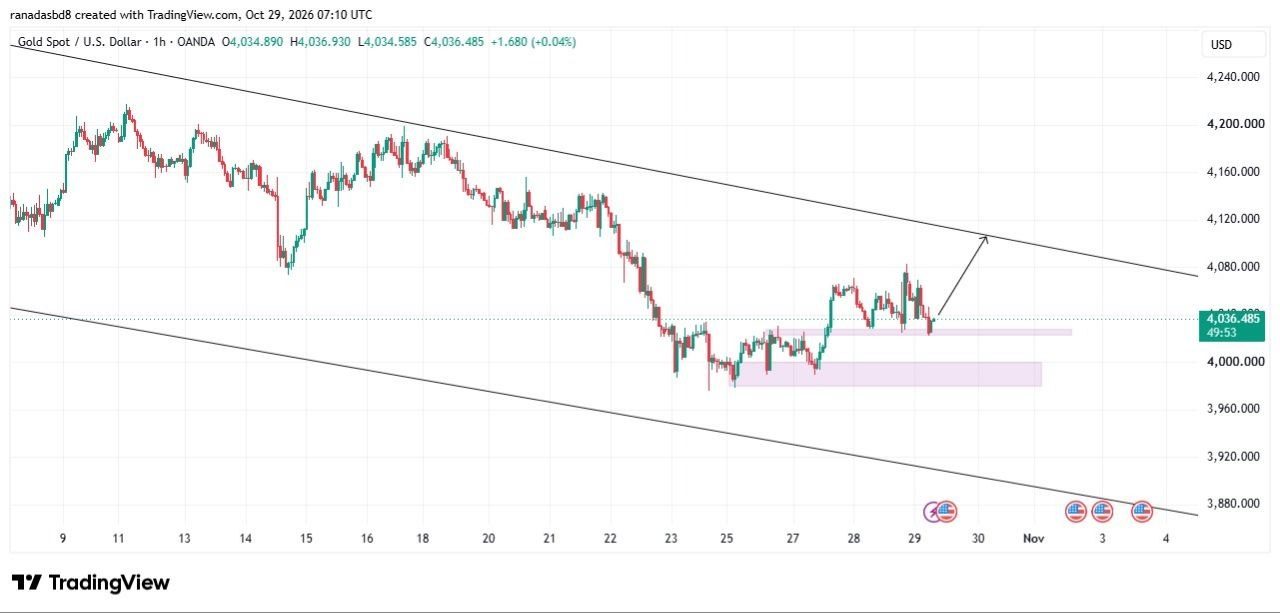Click date axis label 18
1280x613 pixels.
point(423,538)
